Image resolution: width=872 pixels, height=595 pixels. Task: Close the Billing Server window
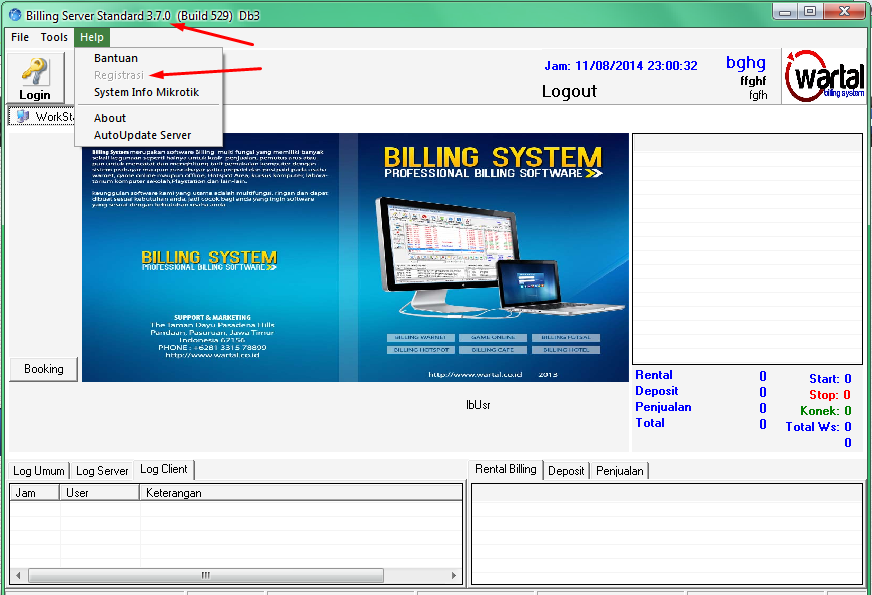(x=844, y=11)
